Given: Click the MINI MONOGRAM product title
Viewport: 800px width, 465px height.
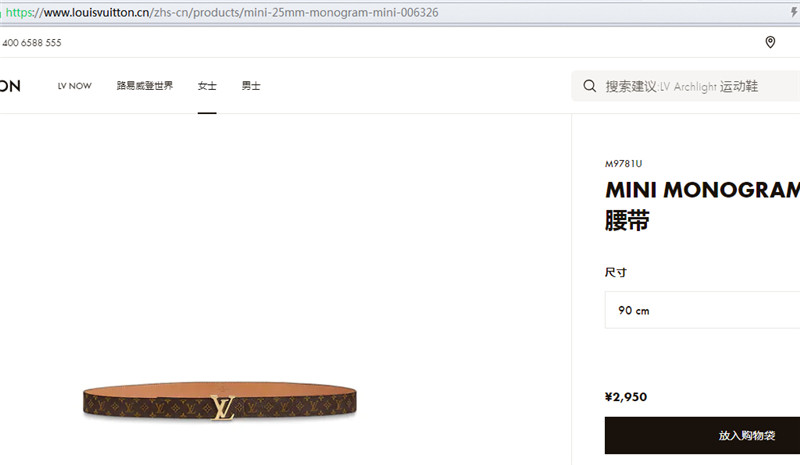Looking at the screenshot, I should [x=702, y=190].
